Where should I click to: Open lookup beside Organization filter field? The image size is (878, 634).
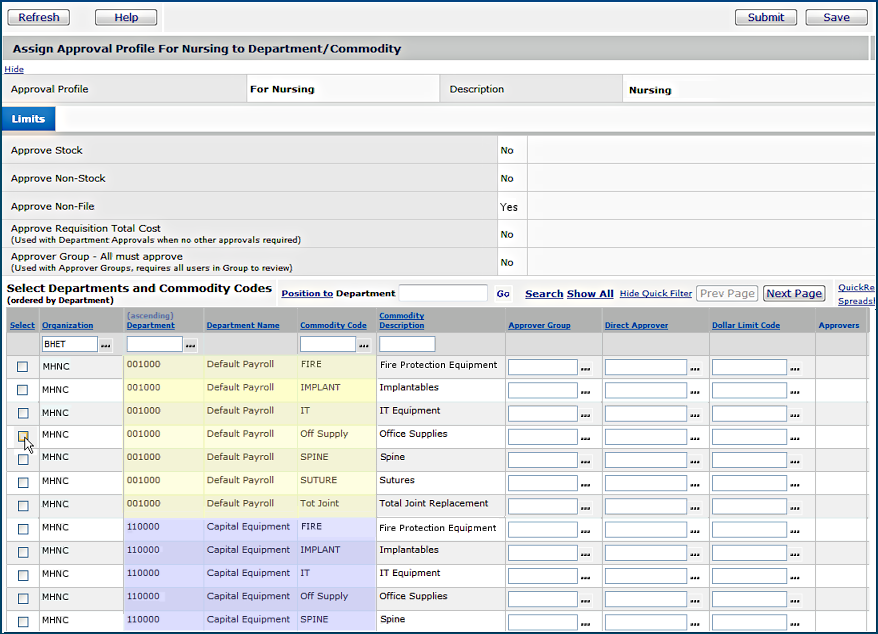[107, 344]
